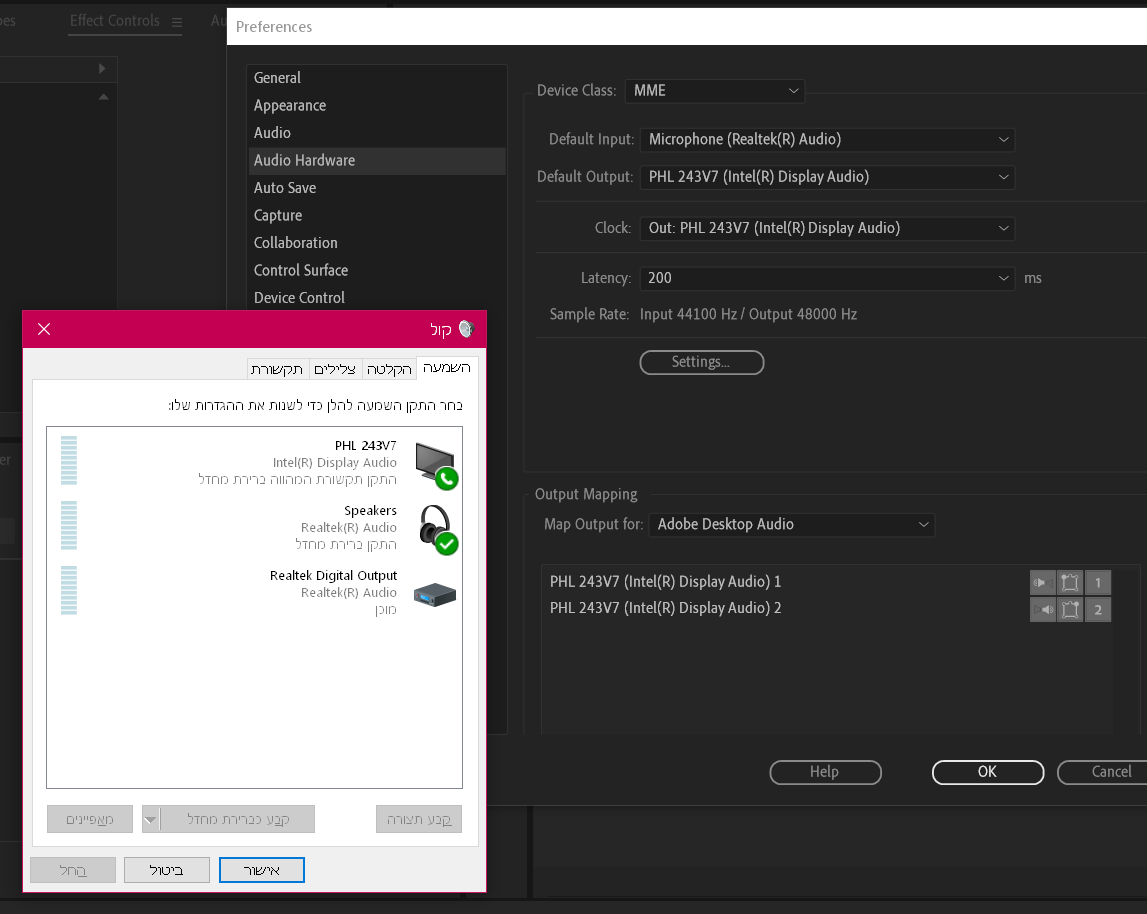Expand the Latency 200 ms dropdown
This screenshot has width=1147, height=914.
tap(827, 278)
